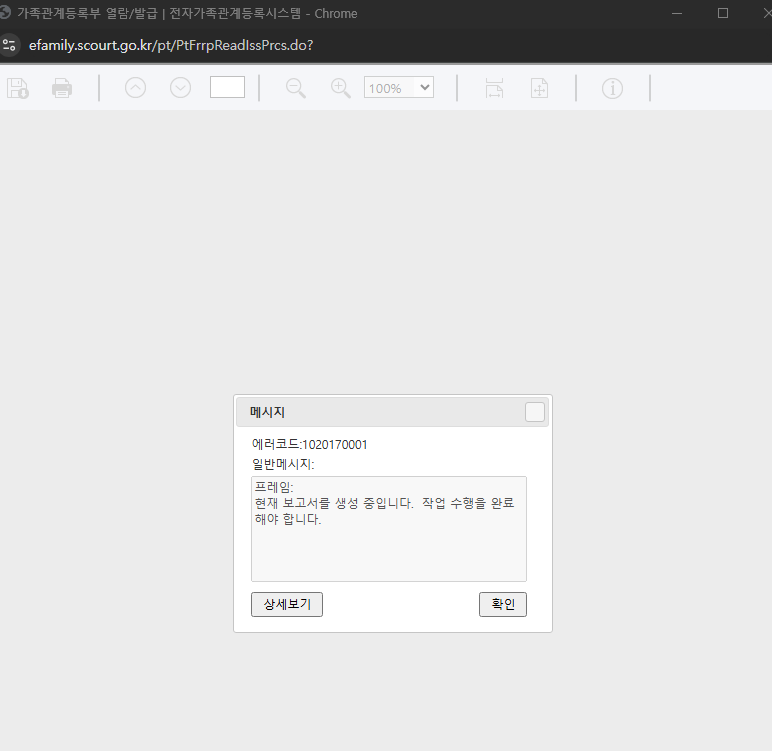Click the efamily.scourt.go.kr address bar URL
The height and width of the screenshot is (751, 772).
click(x=171, y=45)
